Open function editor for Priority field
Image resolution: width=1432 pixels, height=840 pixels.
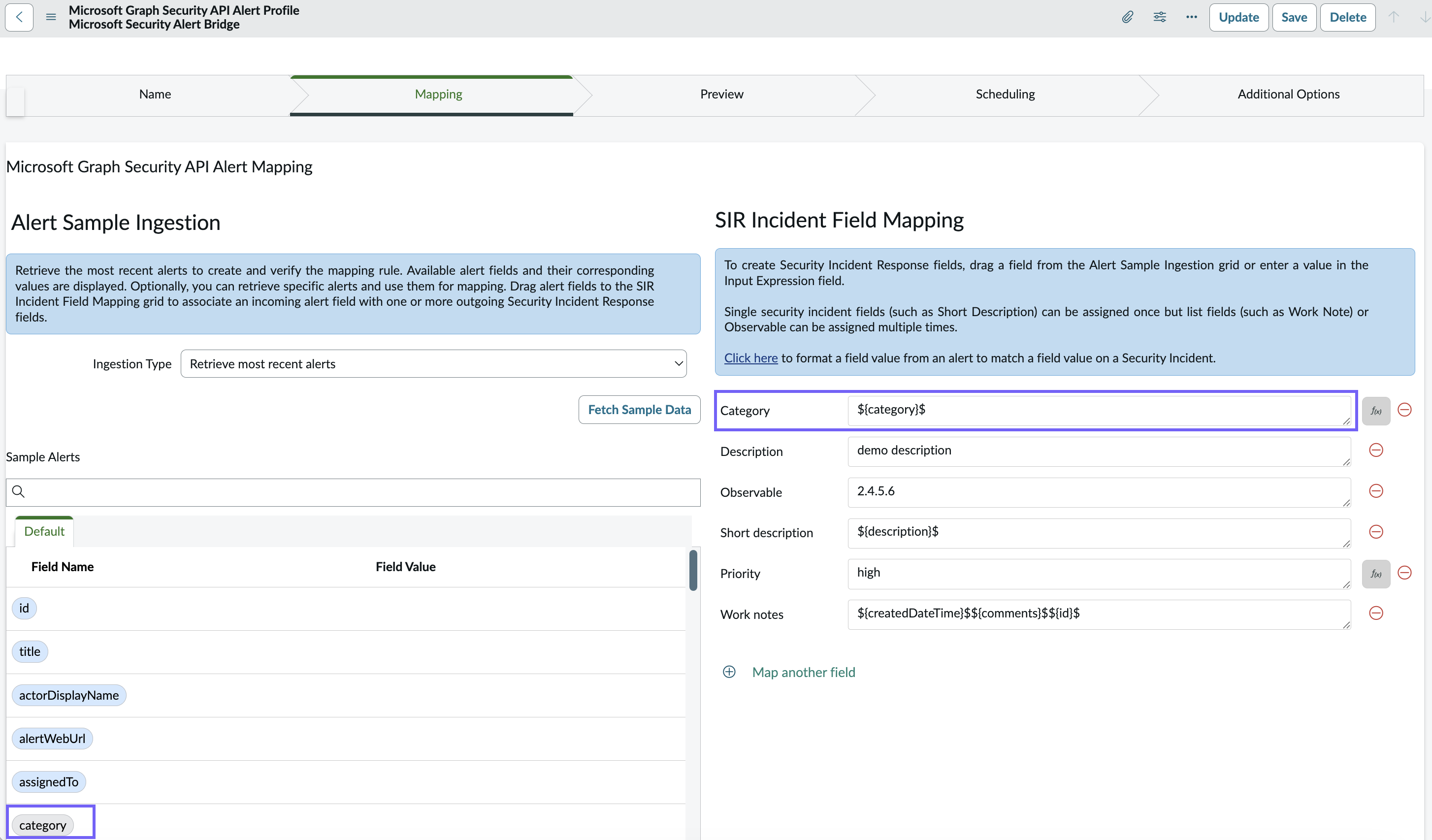pyautogui.click(x=1376, y=574)
